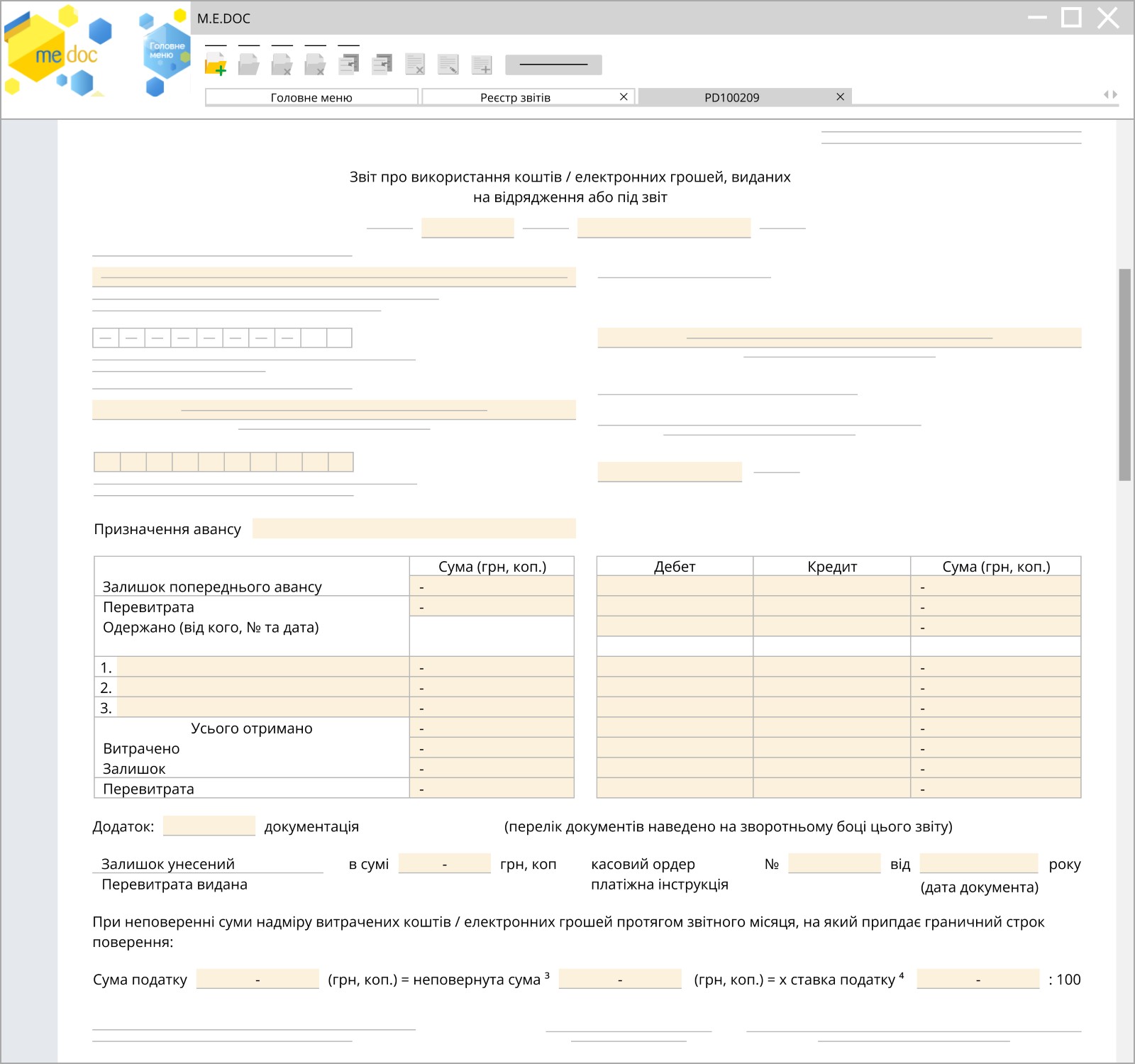The height and width of the screenshot is (1064, 1135).
Task: Click the касовий ордер text
Action: point(643,864)
